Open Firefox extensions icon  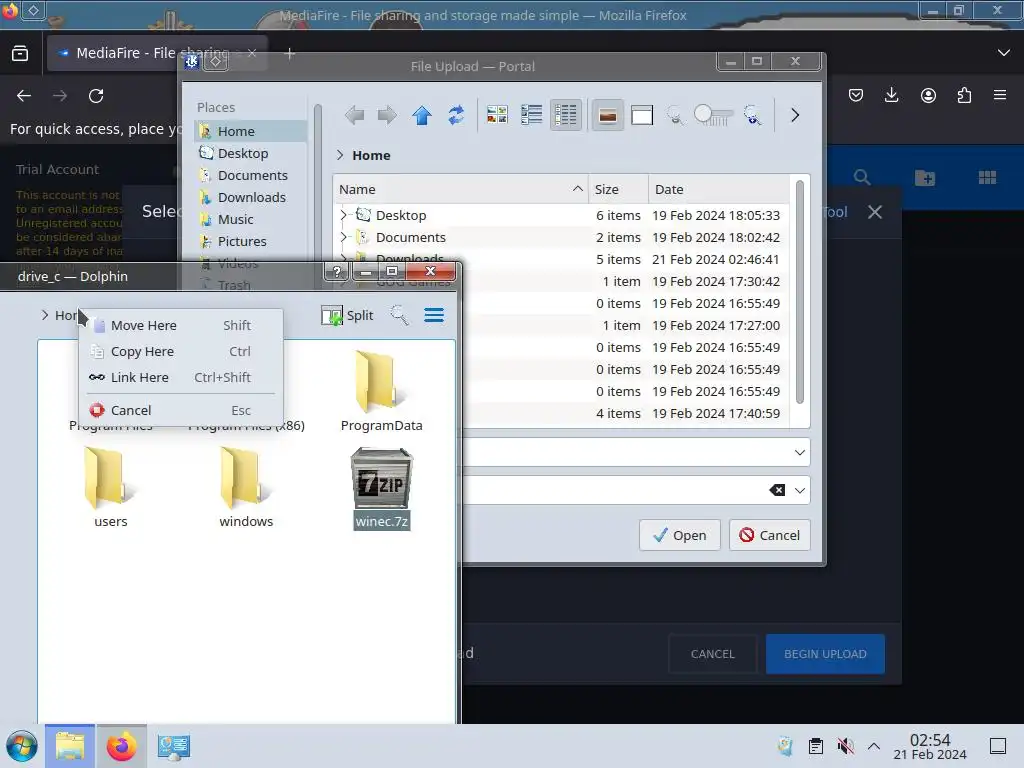click(x=964, y=95)
